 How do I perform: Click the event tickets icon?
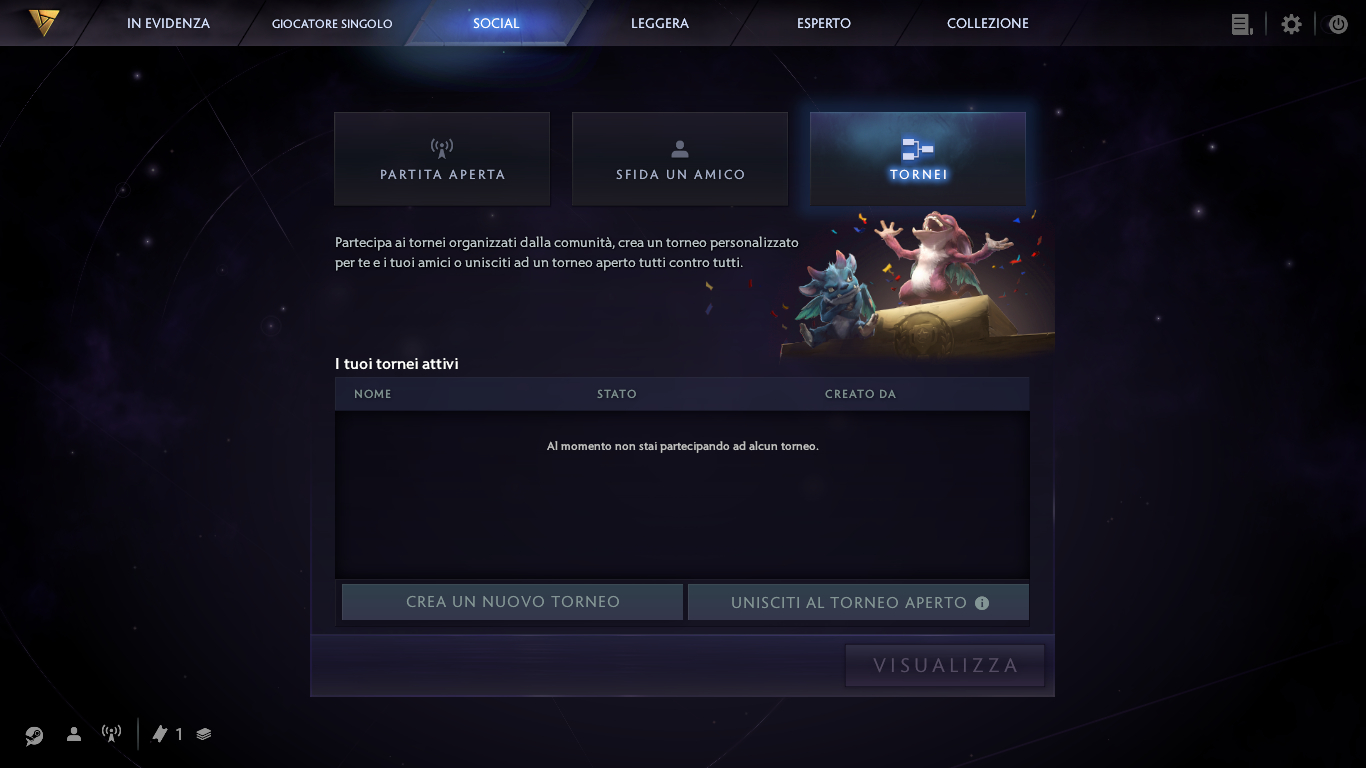click(160, 734)
